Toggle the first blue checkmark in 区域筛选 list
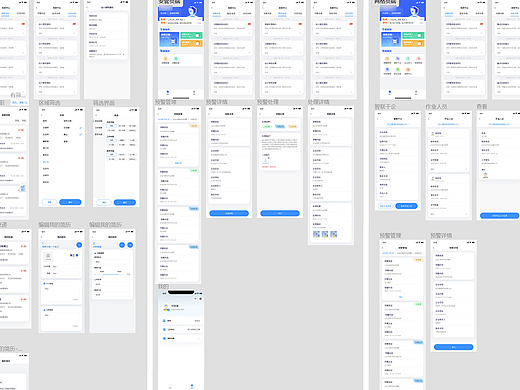The image size is (520, 390). tap(81, 128)
